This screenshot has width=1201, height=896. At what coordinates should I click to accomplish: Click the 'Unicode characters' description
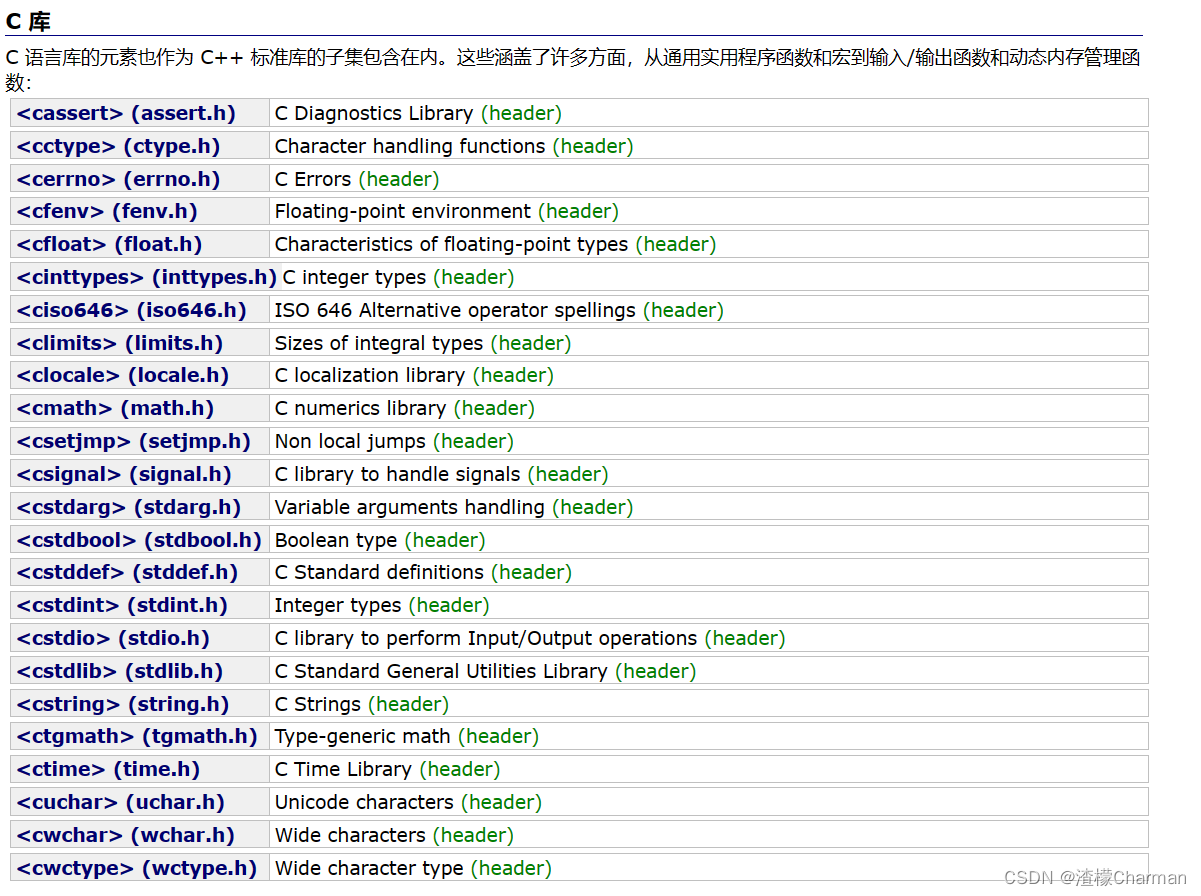pyautogui.click(x=364, y=802)
